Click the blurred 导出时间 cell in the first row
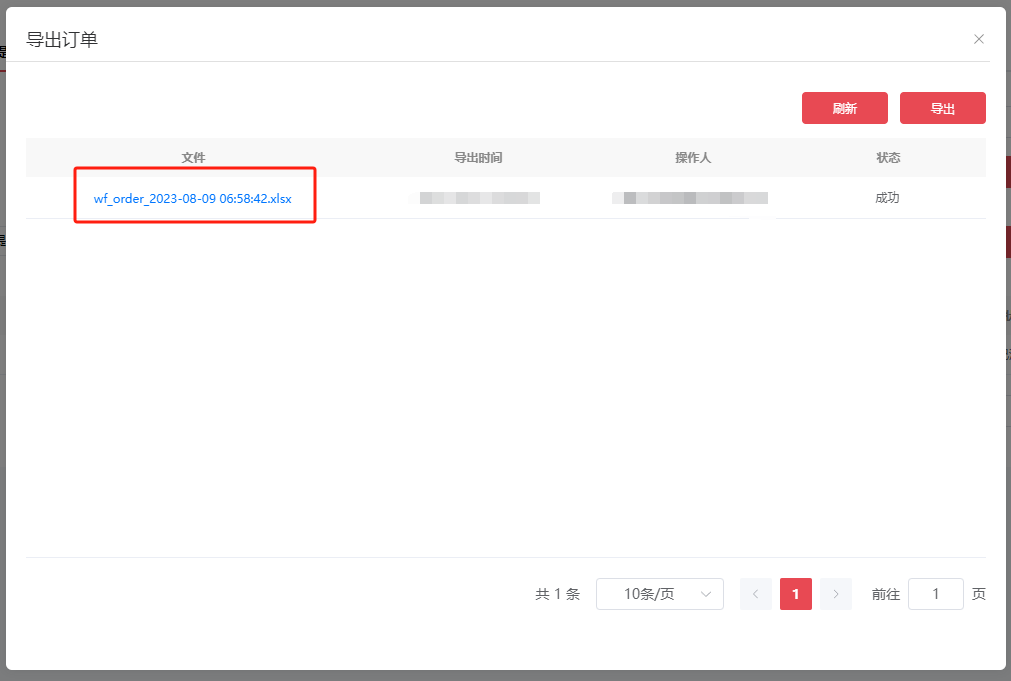This screenshot has height=681, width=1011. tap(478, 198)
